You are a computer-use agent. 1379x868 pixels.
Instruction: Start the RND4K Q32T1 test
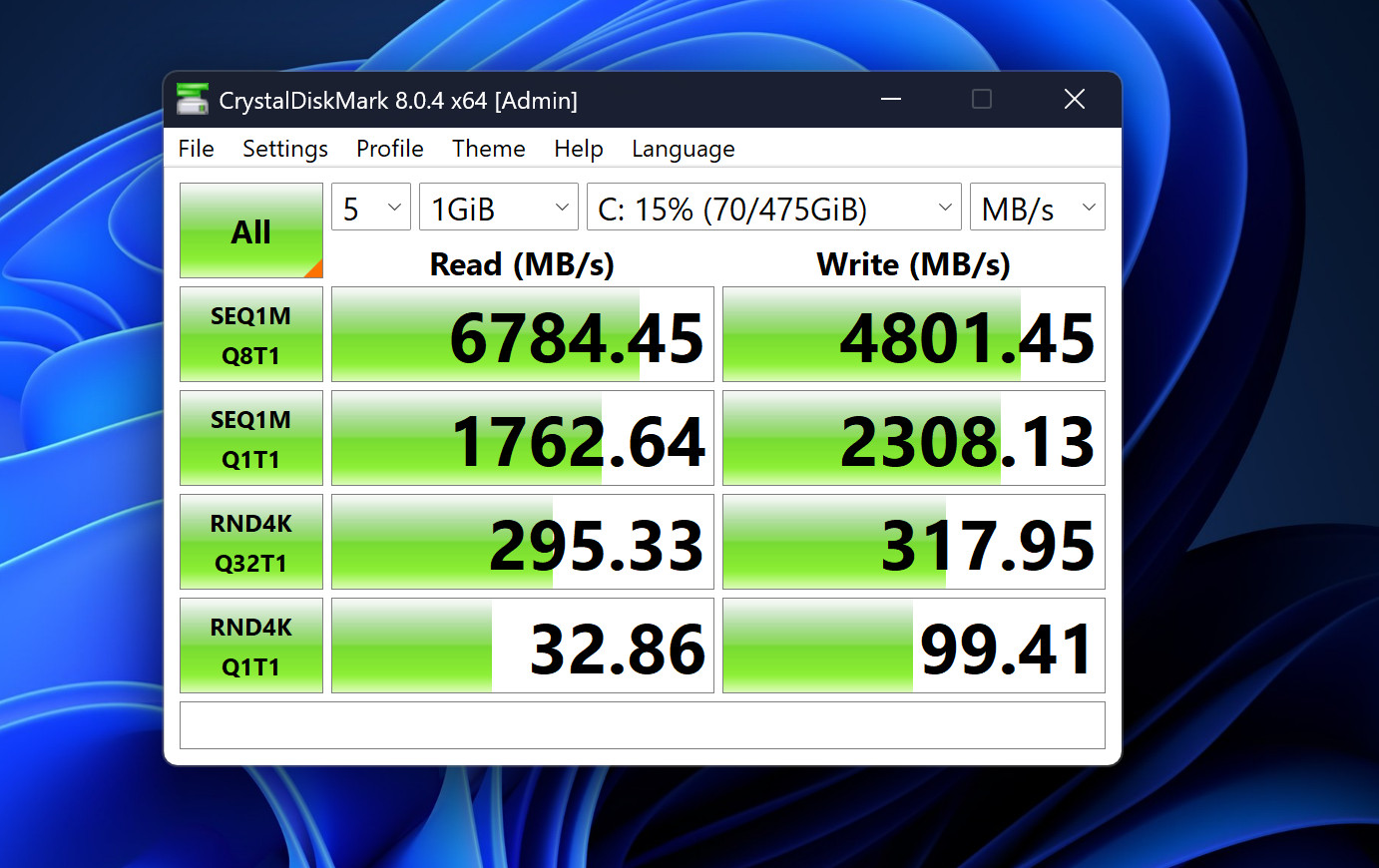(x=251, y=542)
